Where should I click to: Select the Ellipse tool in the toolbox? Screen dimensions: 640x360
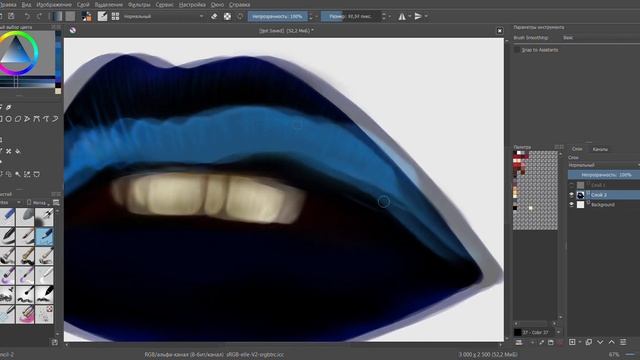8,119
